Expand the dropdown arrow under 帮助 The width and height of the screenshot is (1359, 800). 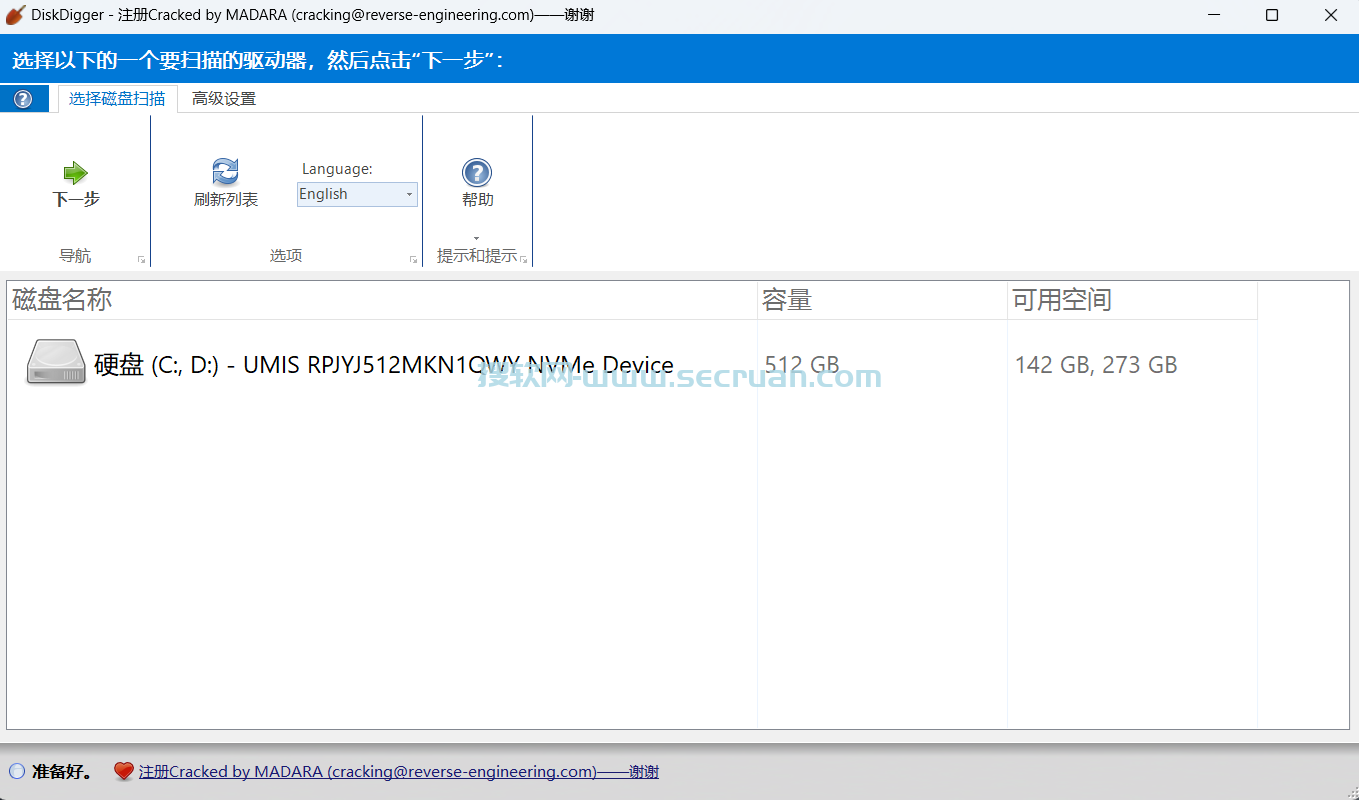pos(476,238)
